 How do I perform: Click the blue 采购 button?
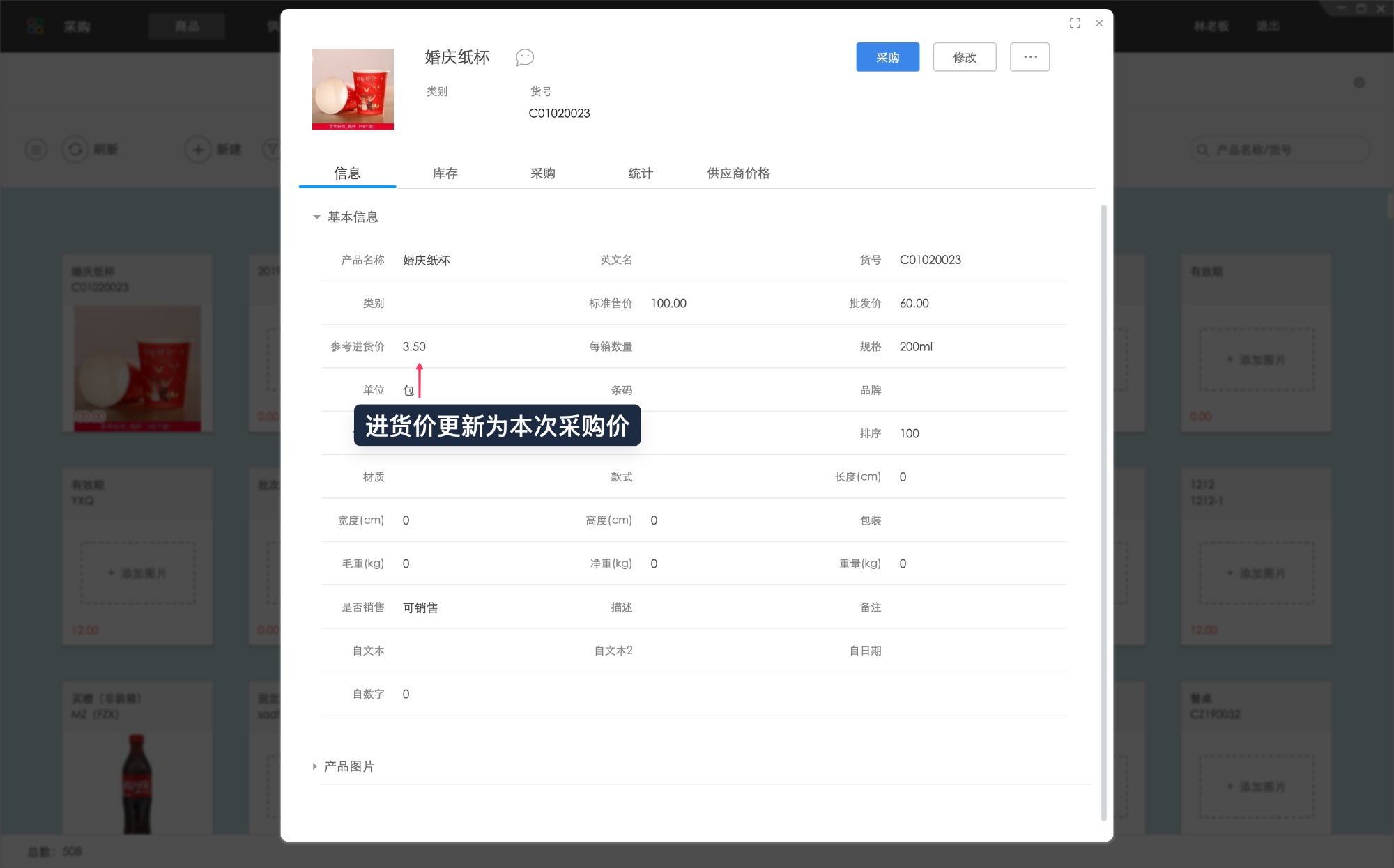click(x=887, y=57)
